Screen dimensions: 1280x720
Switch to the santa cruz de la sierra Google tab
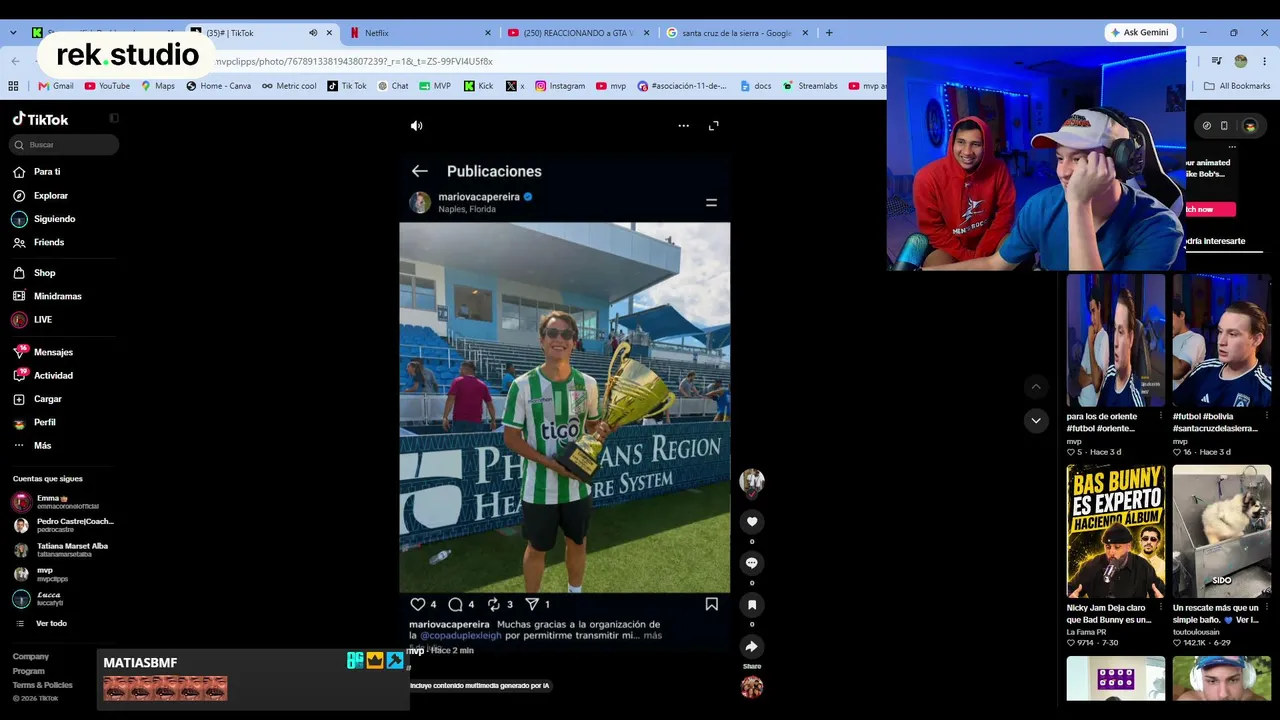737,33
